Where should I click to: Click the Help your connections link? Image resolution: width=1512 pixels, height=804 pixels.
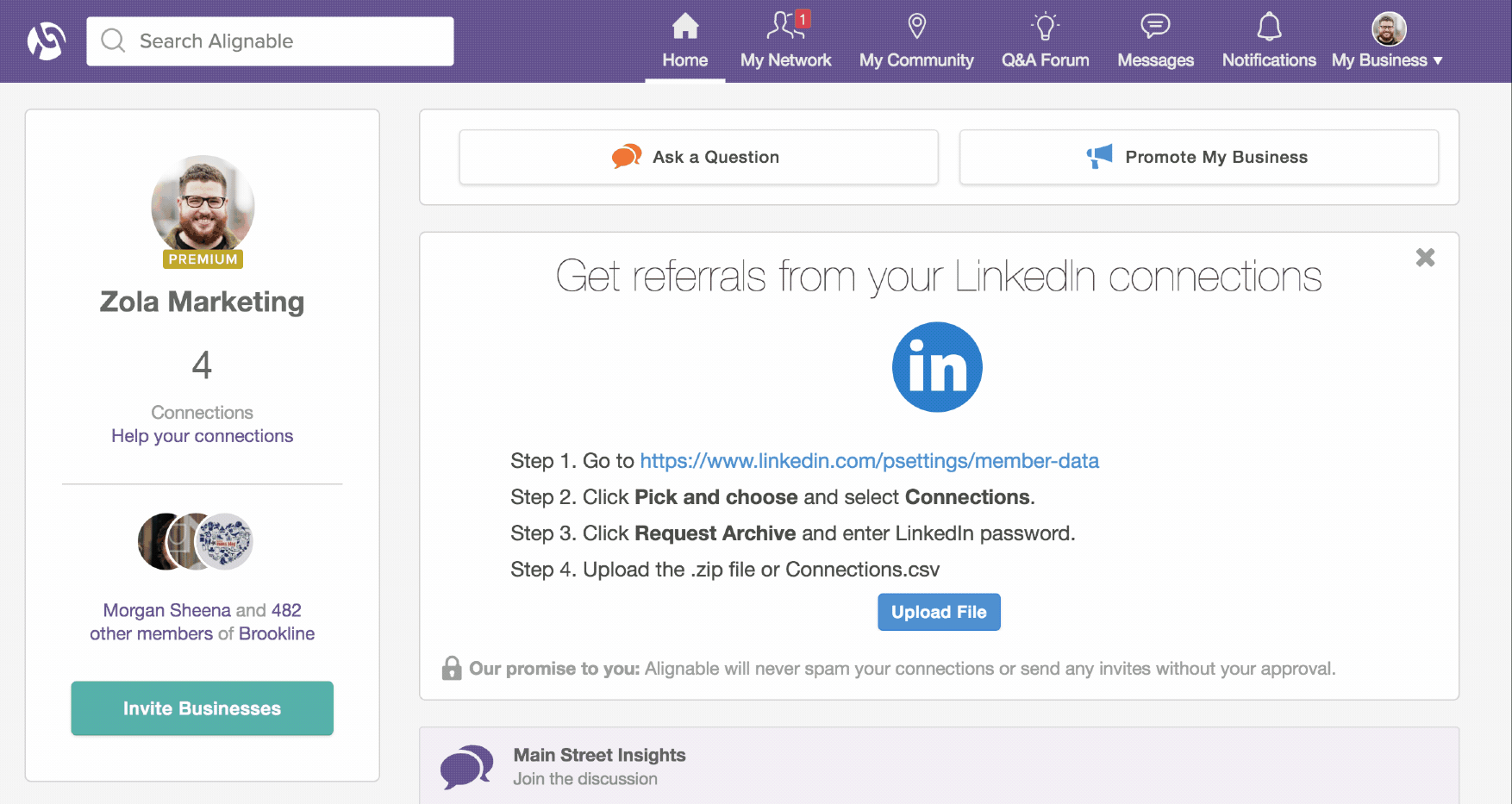pos(202,436)
